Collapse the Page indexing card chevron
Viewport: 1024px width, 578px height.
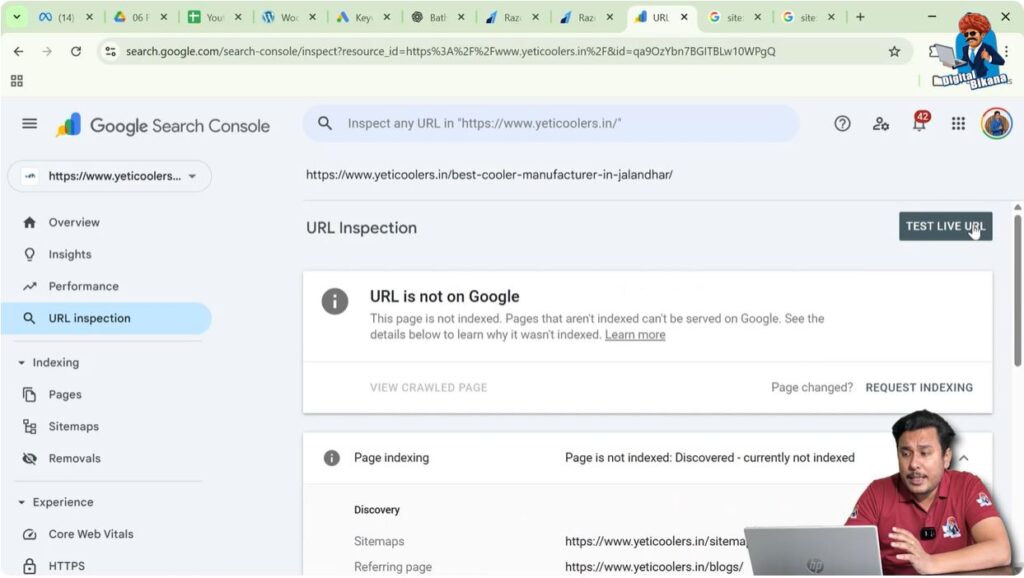tap(964, 458)
